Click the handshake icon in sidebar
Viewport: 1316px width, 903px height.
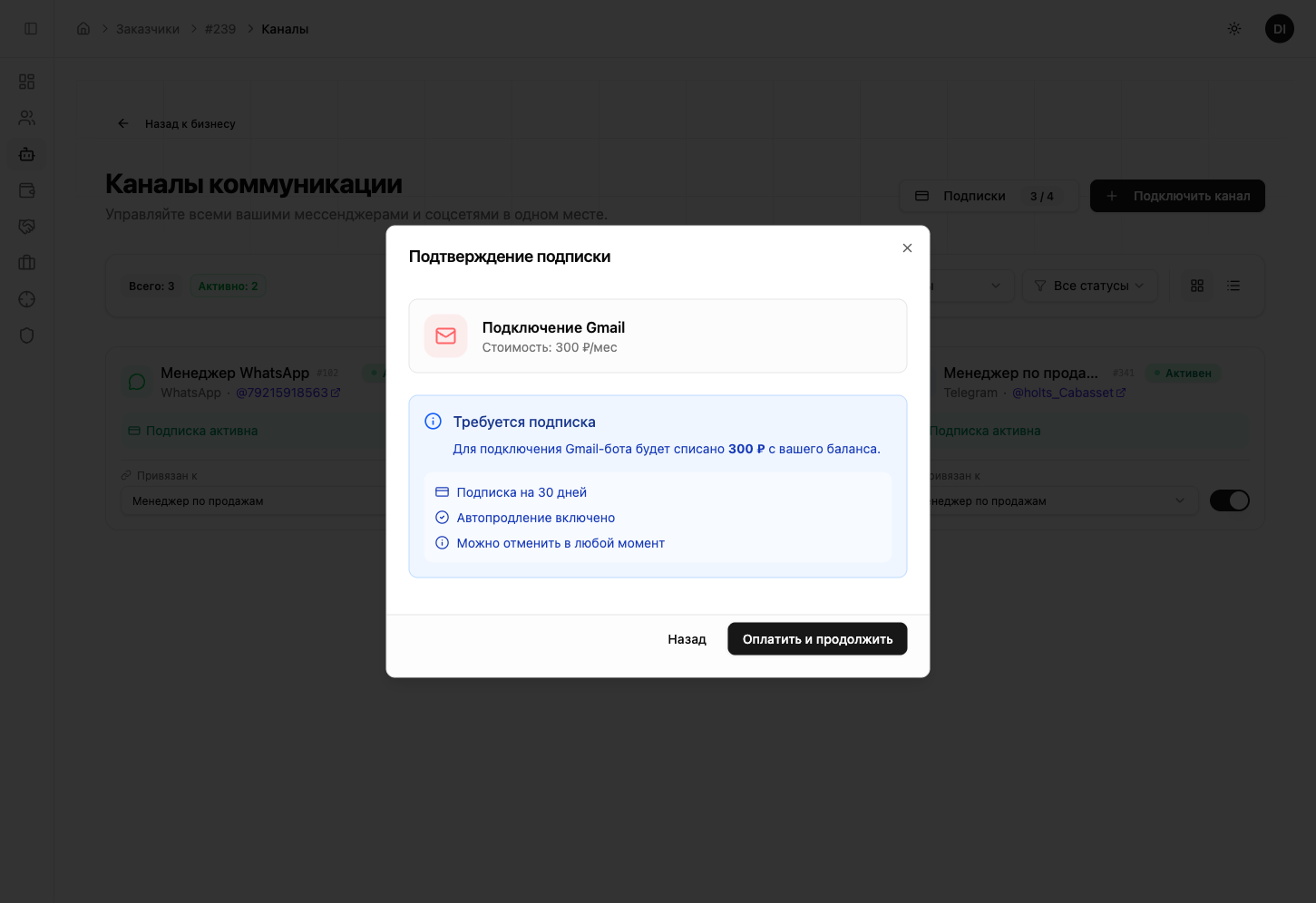coord(27,227)
